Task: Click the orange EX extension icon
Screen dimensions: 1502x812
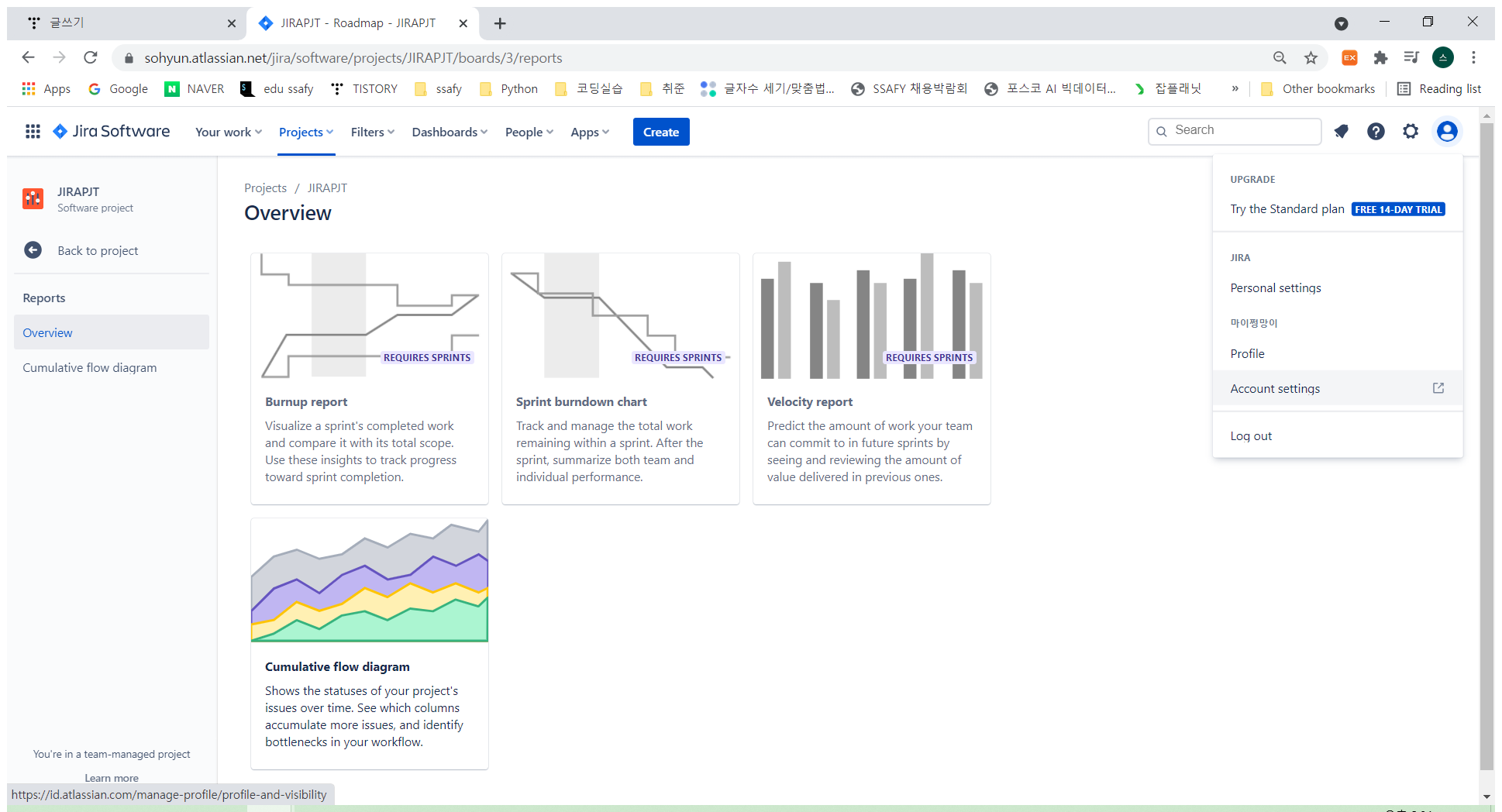Action: (x=1349, y=57)
